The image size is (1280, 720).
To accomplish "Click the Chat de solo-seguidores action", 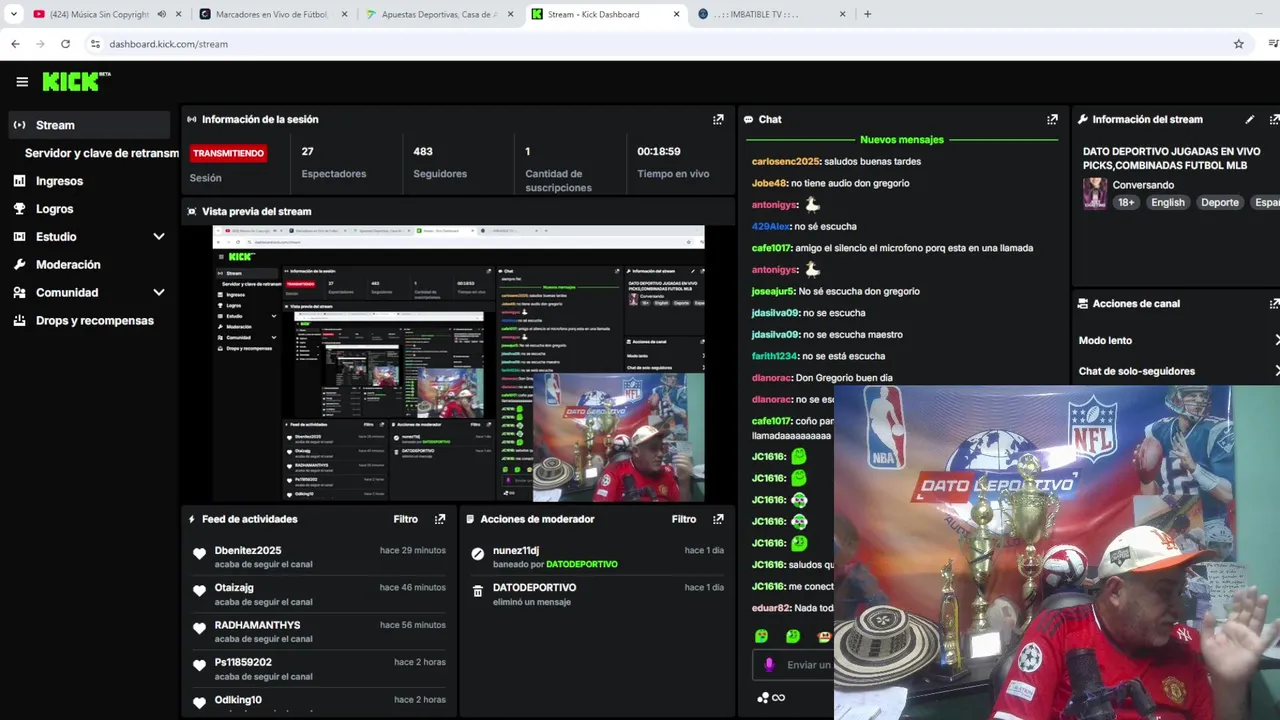I will coord(1179,371).
